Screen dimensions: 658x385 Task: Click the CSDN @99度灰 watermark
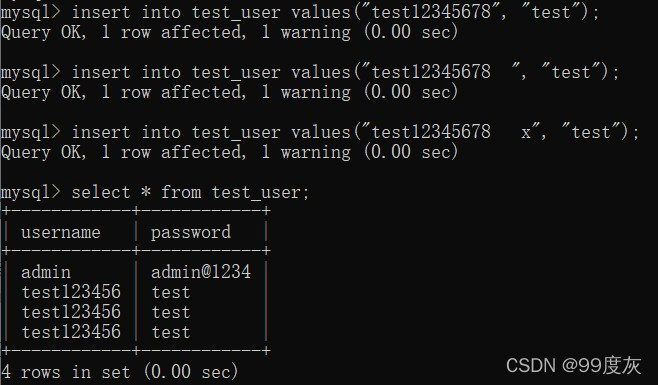click(x=574, y=365)
